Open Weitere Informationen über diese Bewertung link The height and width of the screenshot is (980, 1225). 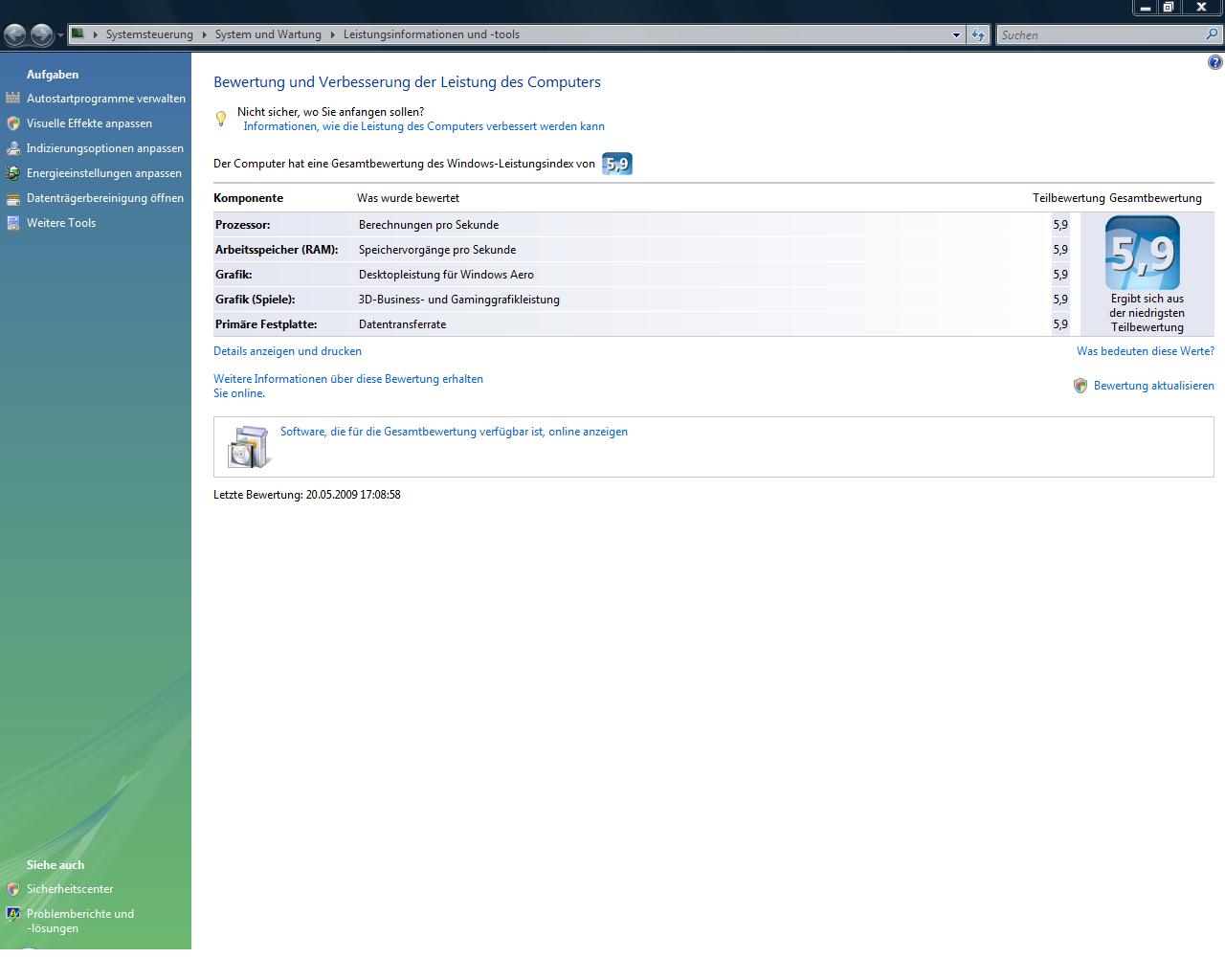tap(348, 386)
